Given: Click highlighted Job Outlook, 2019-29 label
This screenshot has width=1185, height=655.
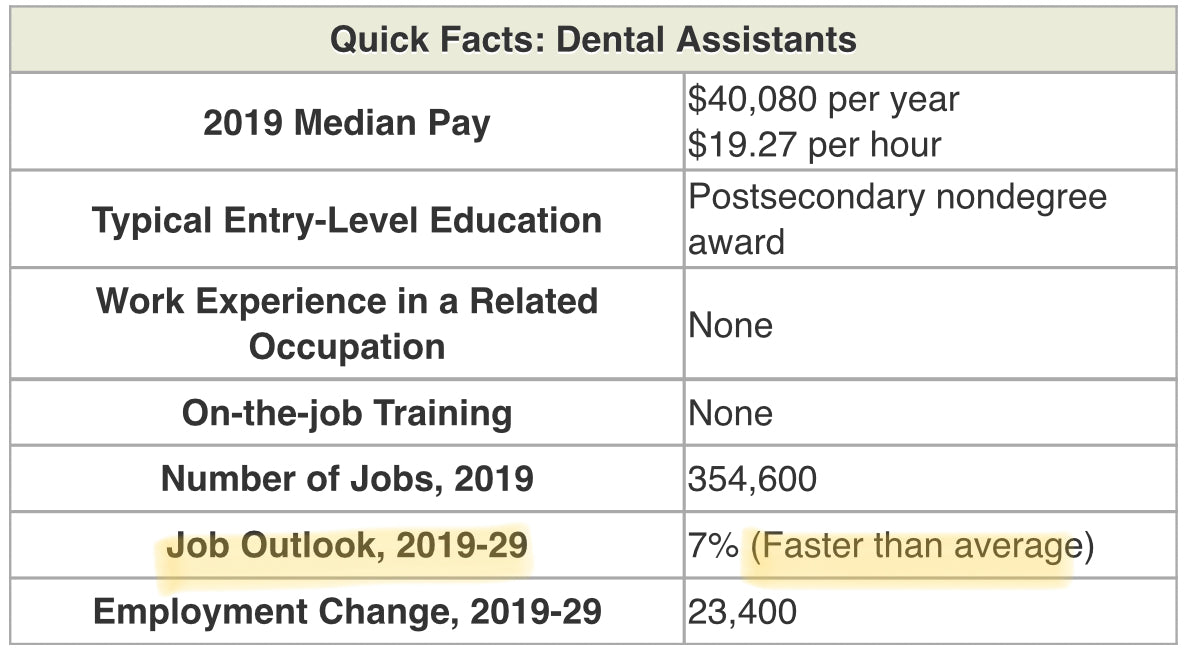Looking at the screenshot, I should pyautogui.click(x=347, y=545).
